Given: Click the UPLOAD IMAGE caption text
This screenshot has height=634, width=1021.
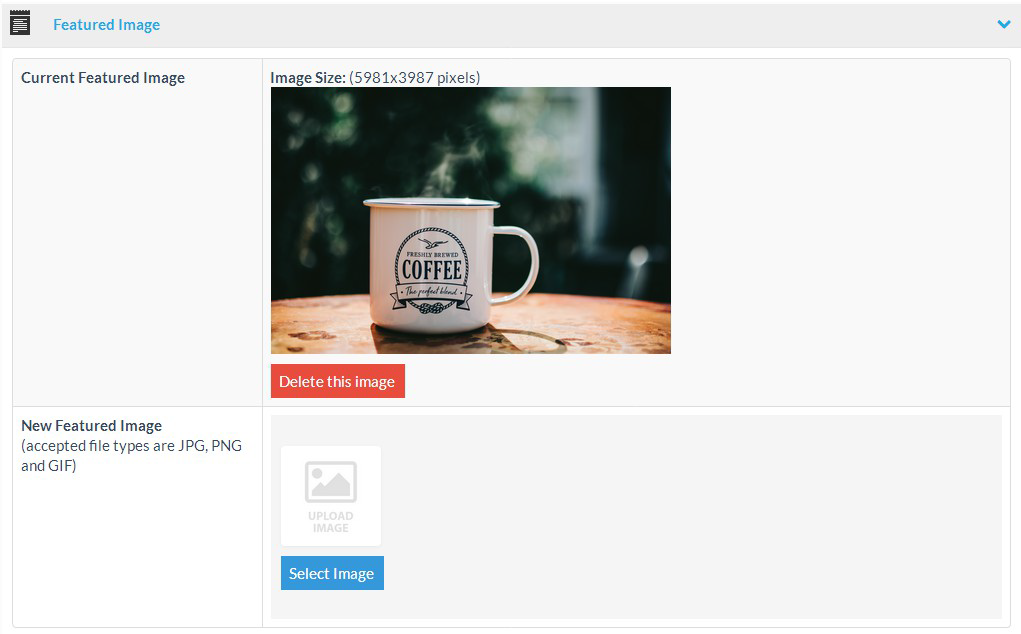Looking at the screenshot, I should click(330, 522).
